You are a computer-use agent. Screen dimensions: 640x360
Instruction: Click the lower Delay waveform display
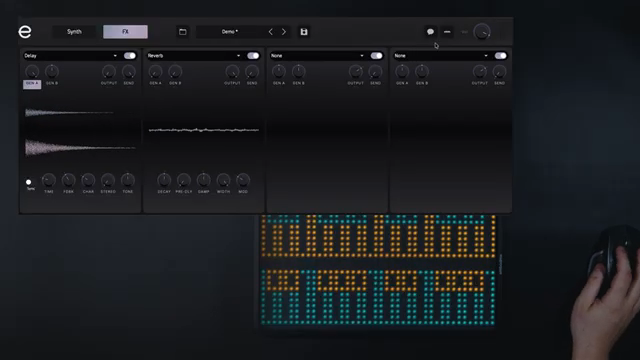(80, 147)
